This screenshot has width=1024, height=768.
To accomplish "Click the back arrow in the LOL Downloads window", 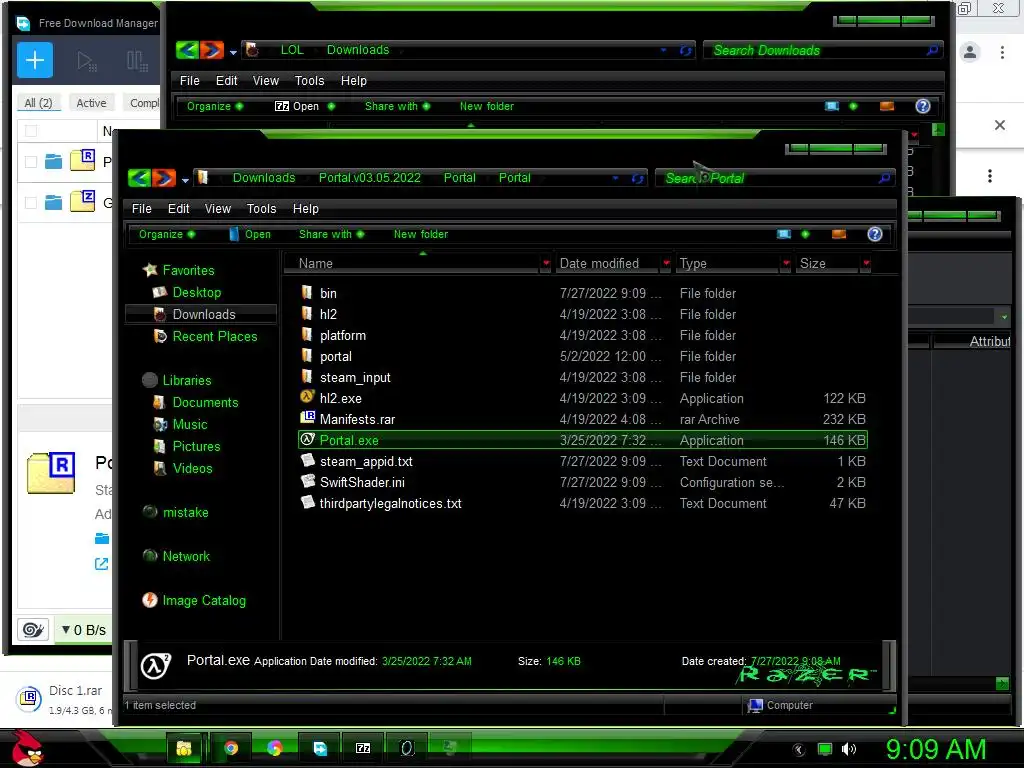I will coord(187,50).
